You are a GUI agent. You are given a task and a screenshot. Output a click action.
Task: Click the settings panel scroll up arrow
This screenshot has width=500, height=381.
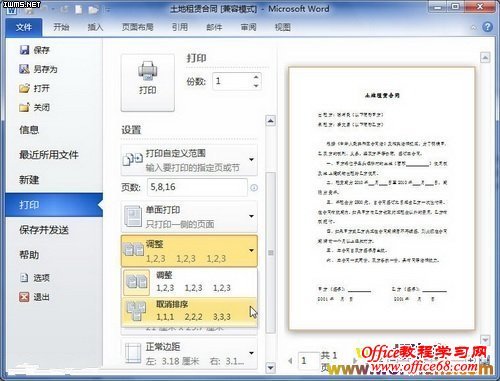click(x=271, y=120)
